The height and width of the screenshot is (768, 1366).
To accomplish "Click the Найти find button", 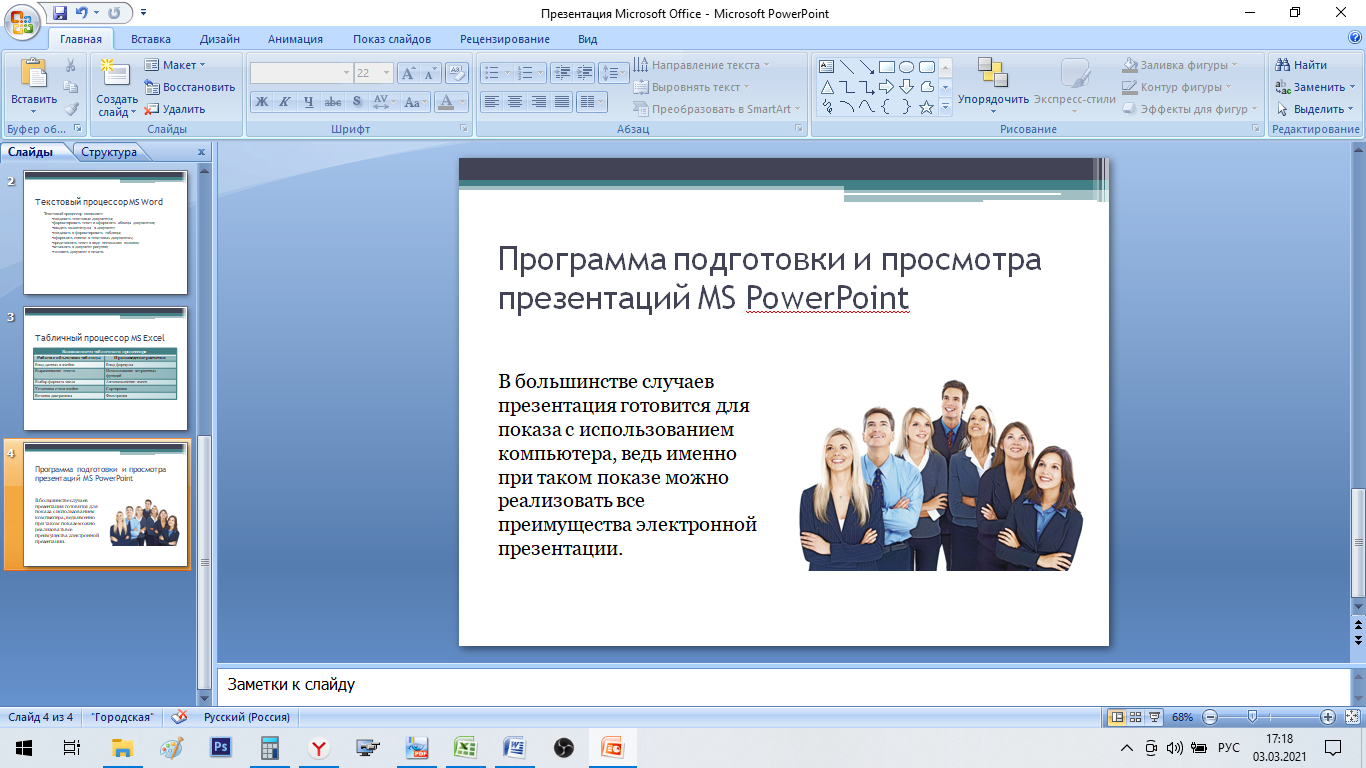I will 1301,65.
